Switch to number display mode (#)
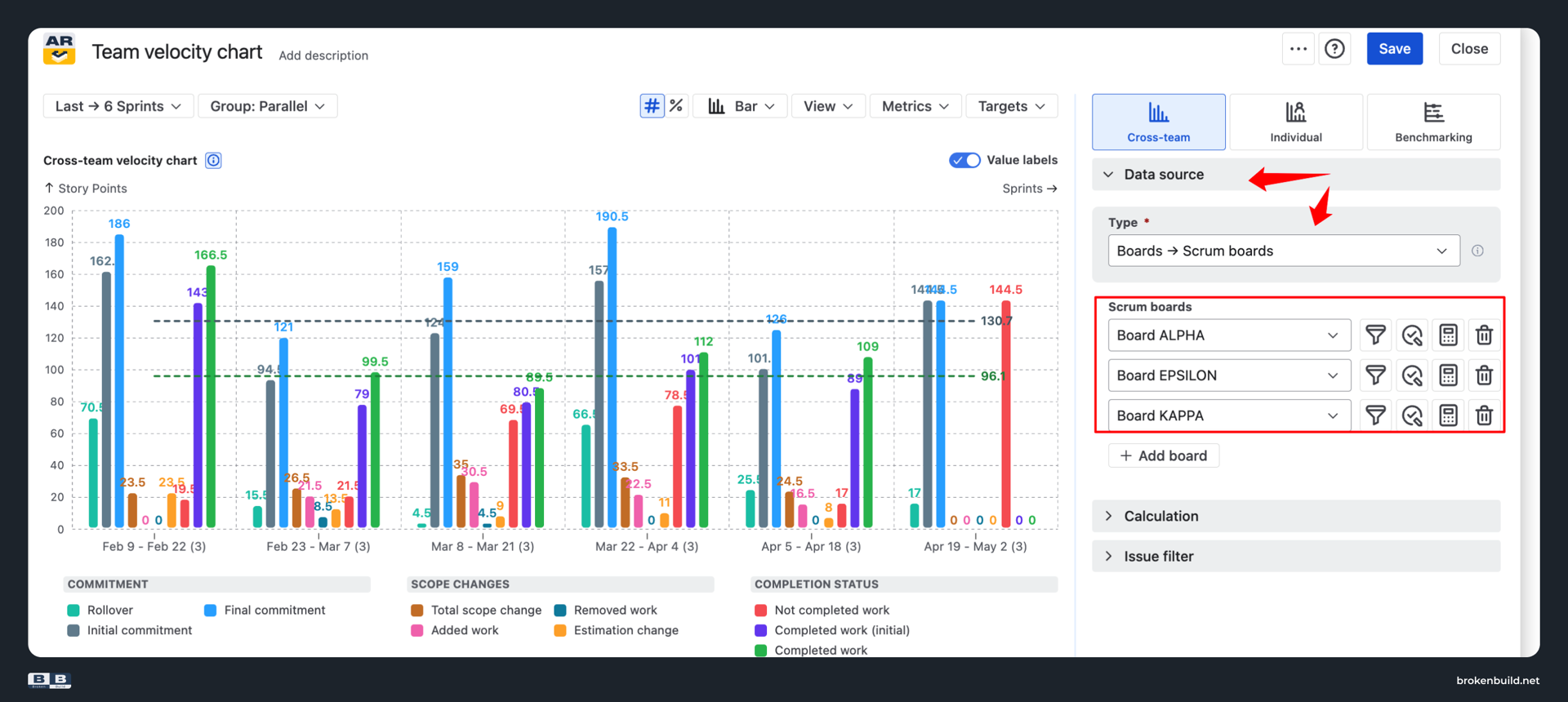 (652, 106)
